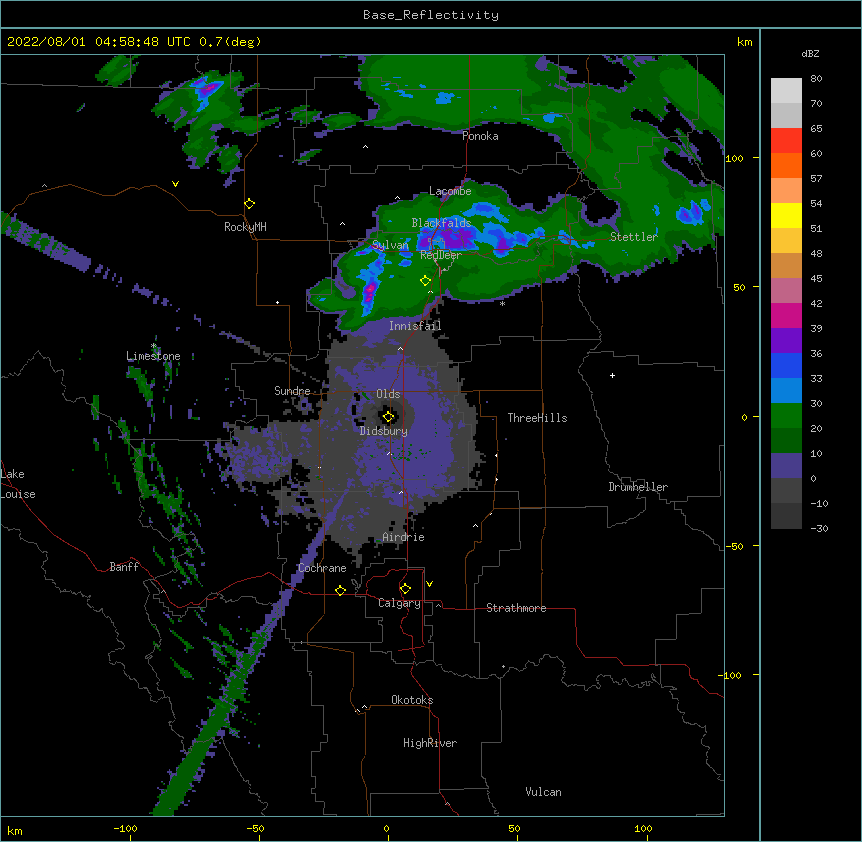Click the -100 tick on the vertical axis

pyautogui.click(x=731, y=675)
